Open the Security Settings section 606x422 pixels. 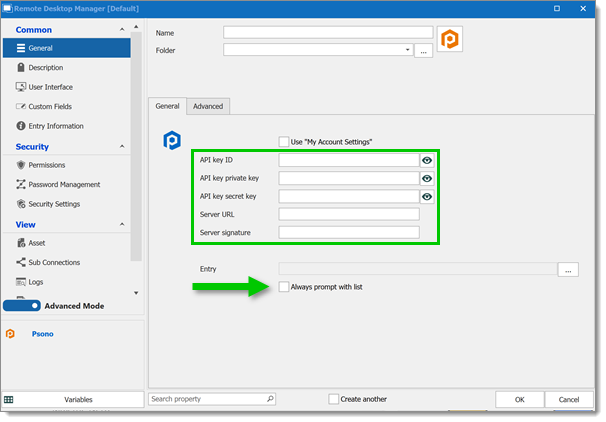[54, 204]
